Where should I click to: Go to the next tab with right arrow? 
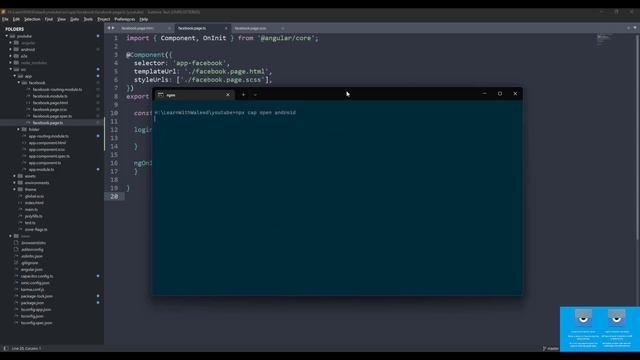[x=113, y=28]
